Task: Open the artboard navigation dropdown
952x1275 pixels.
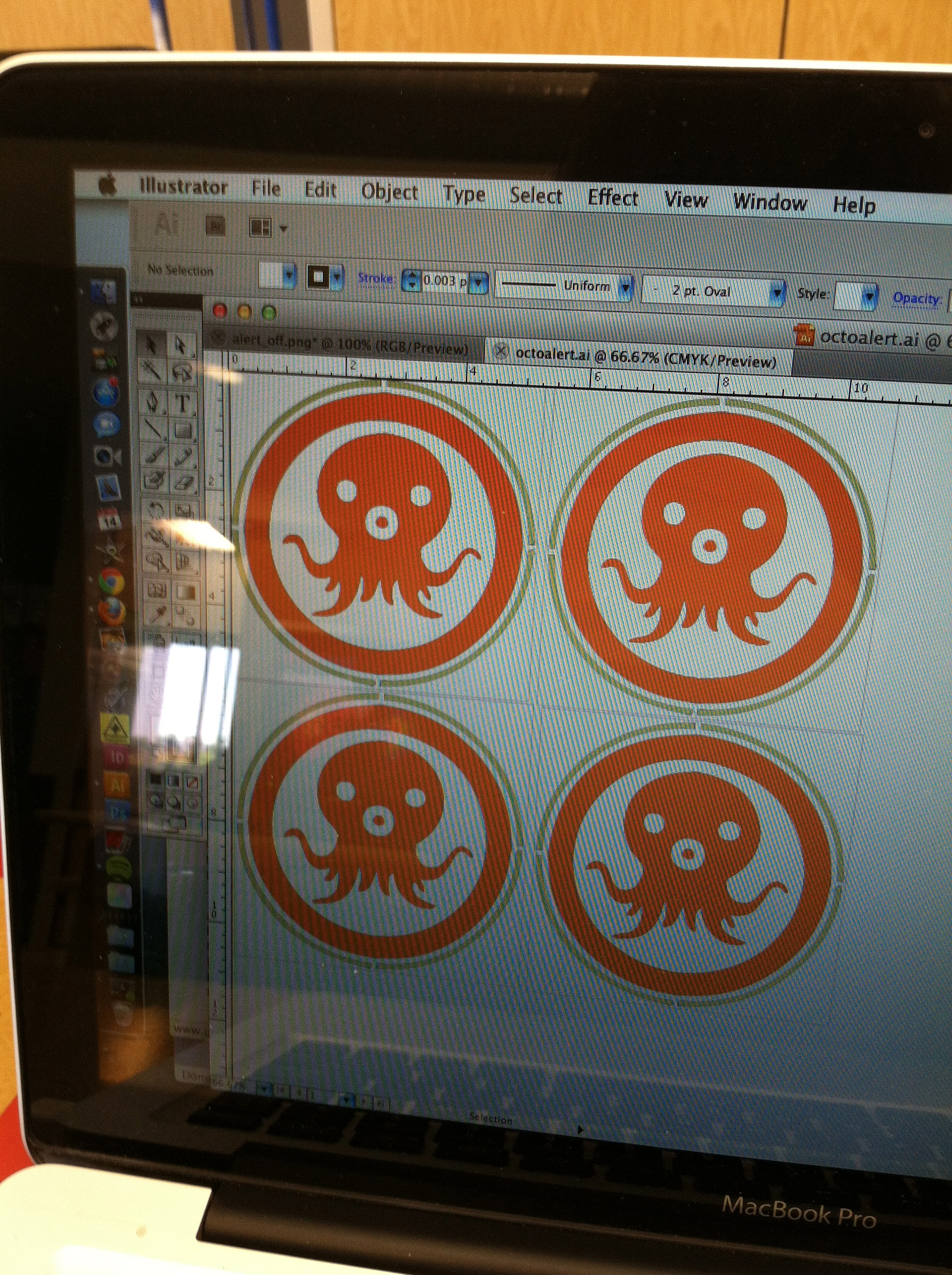Action: click(346, 1099)
